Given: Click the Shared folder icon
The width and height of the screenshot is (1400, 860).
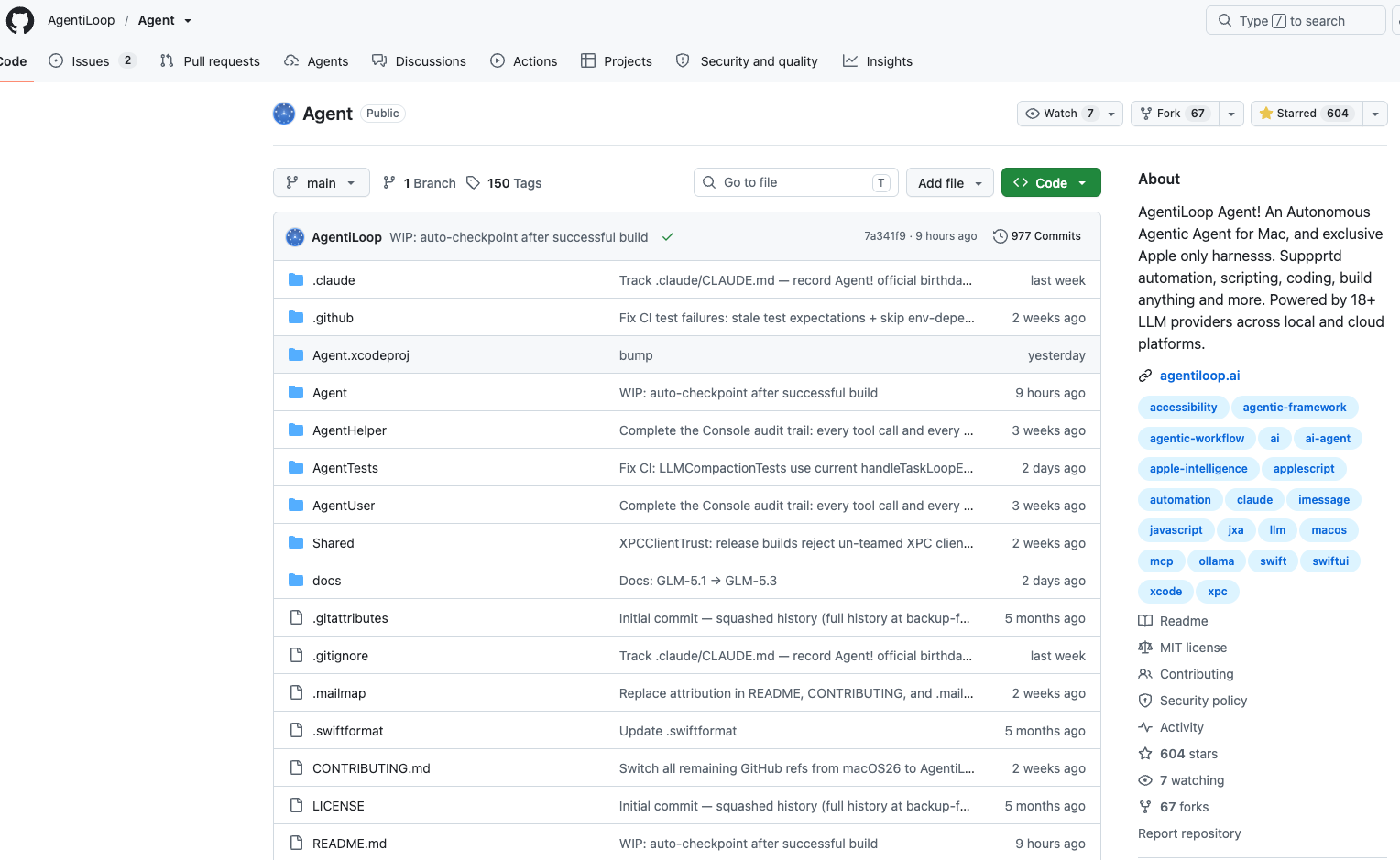Looking at the screenshot, I should [x=296, y=543].
